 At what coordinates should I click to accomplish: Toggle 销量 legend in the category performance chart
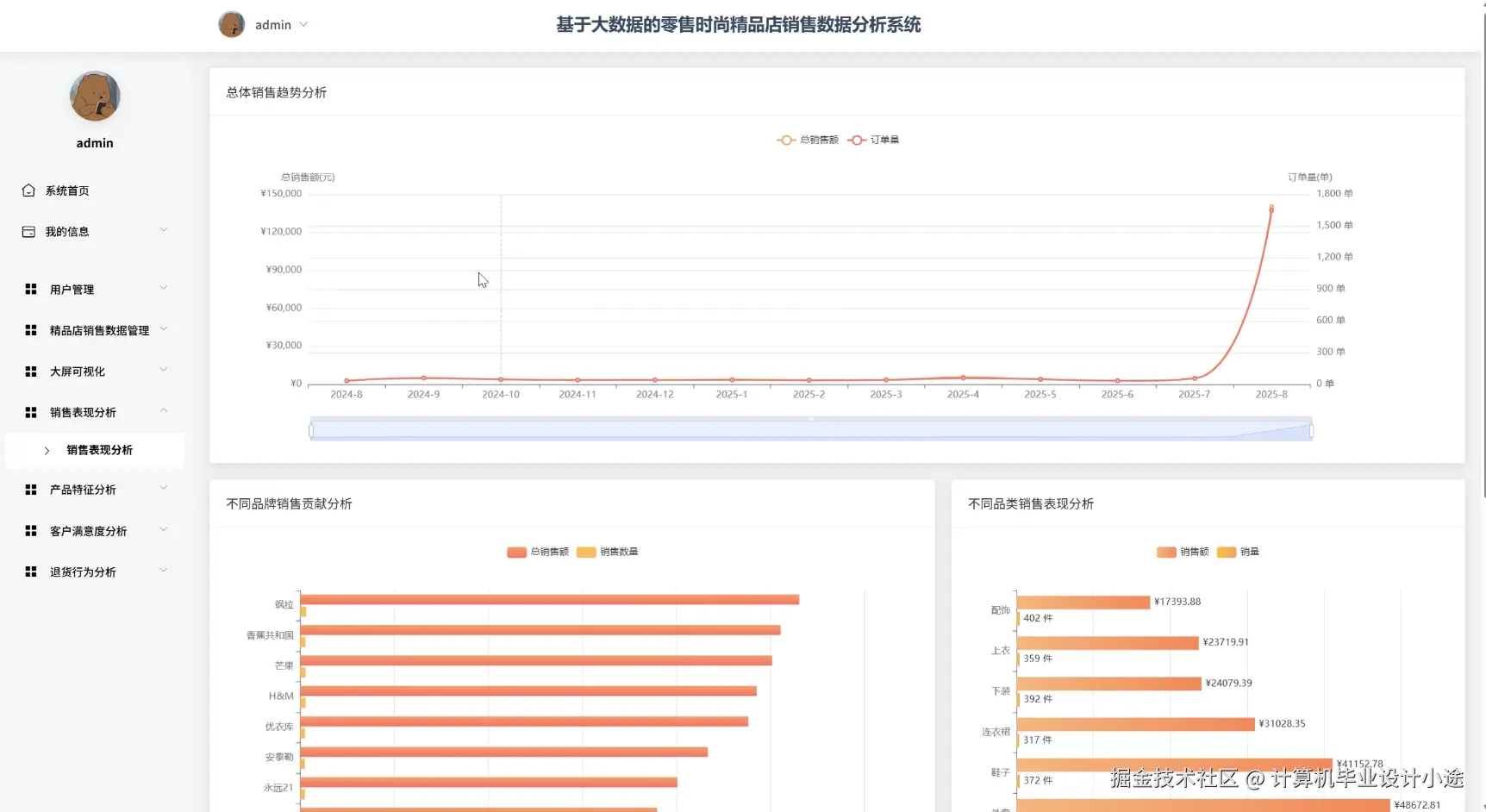(1238, 552)
